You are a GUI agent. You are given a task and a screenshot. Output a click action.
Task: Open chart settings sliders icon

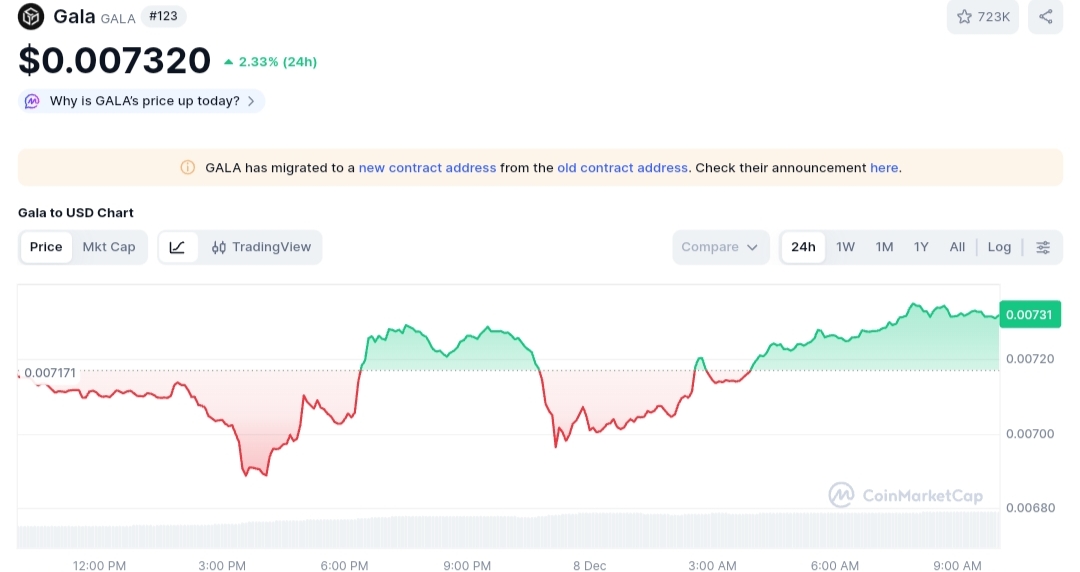pyautogui.click(x=1043, y=247)
